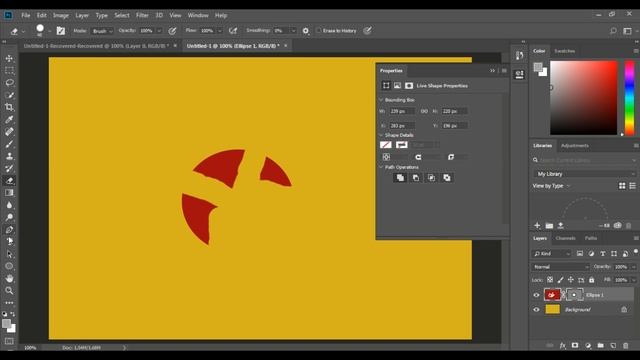Click the Ellipse 1 layer thumbnail
Image resolution: width=640 pixels, height=360 pixels.
tap(552, 295)
